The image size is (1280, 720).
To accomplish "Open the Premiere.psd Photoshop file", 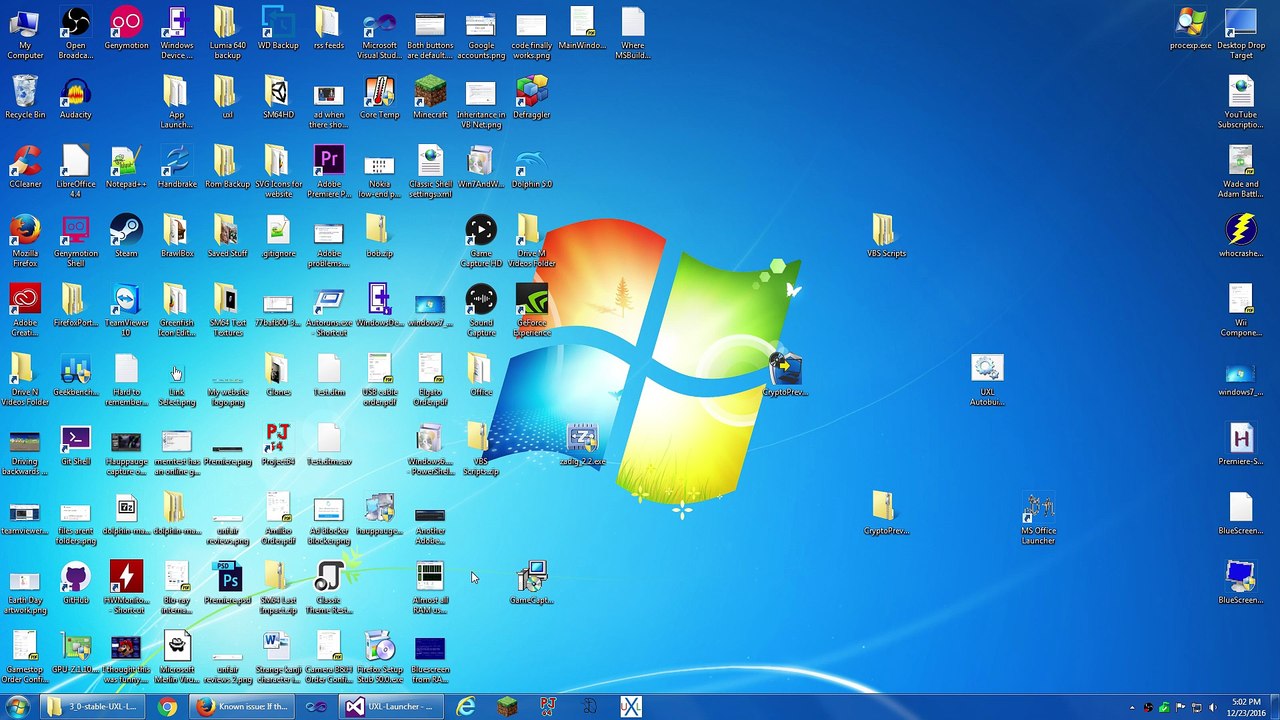I will (227, 583).
